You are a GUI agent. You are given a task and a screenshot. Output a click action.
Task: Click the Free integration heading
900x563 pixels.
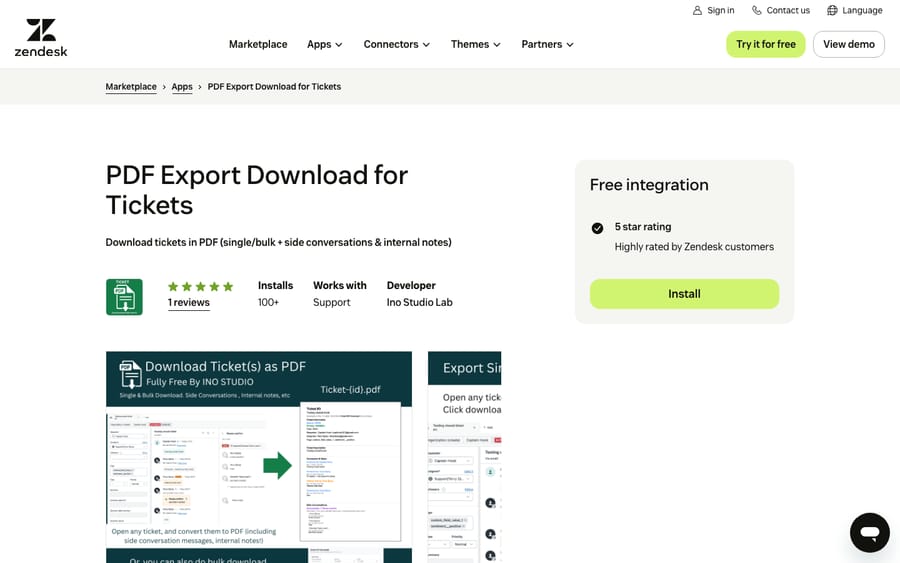point(649,185)
